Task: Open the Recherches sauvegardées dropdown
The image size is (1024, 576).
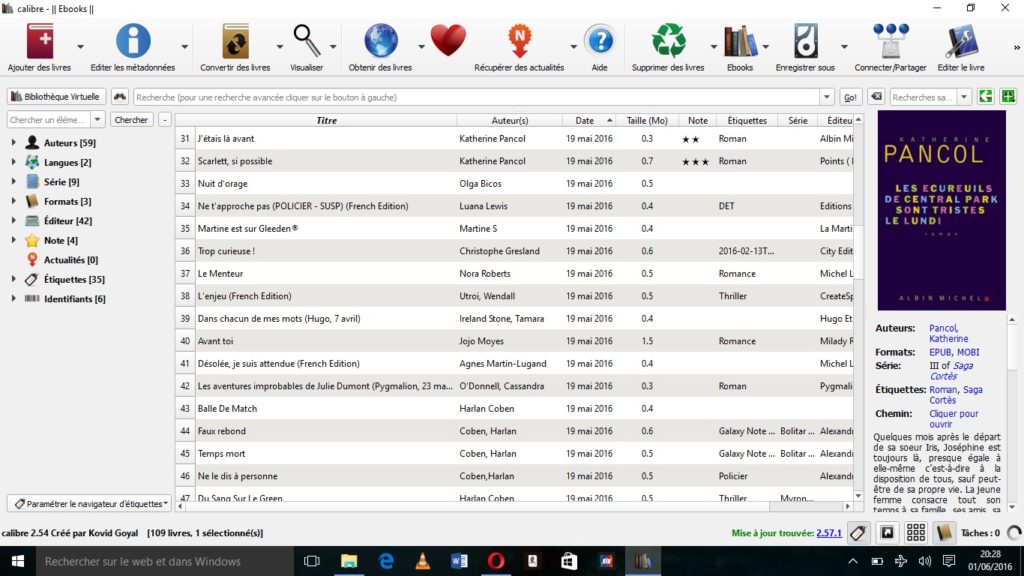Action: click(964, 97)
